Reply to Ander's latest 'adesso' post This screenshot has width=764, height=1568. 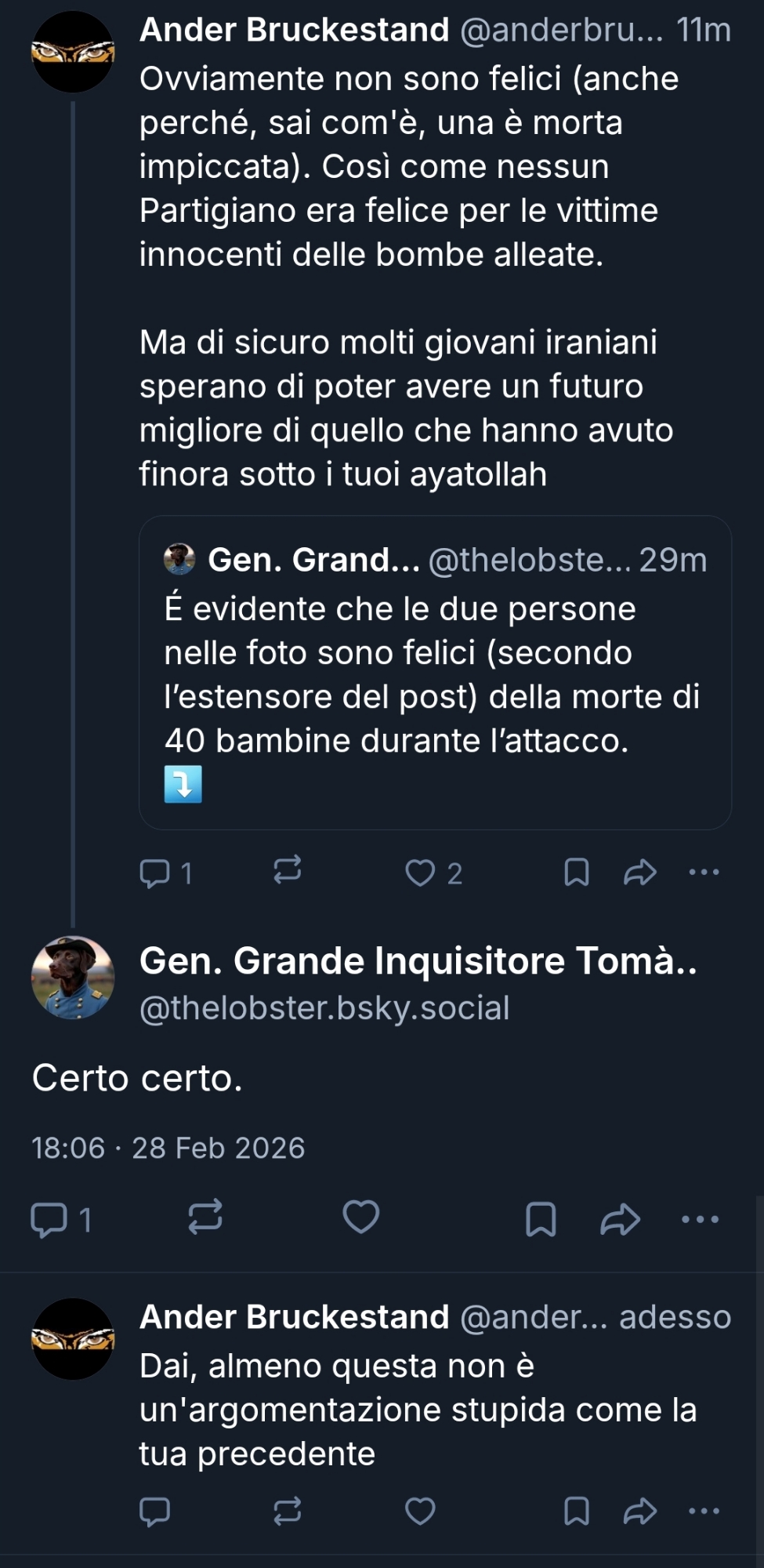[154, 1512]
